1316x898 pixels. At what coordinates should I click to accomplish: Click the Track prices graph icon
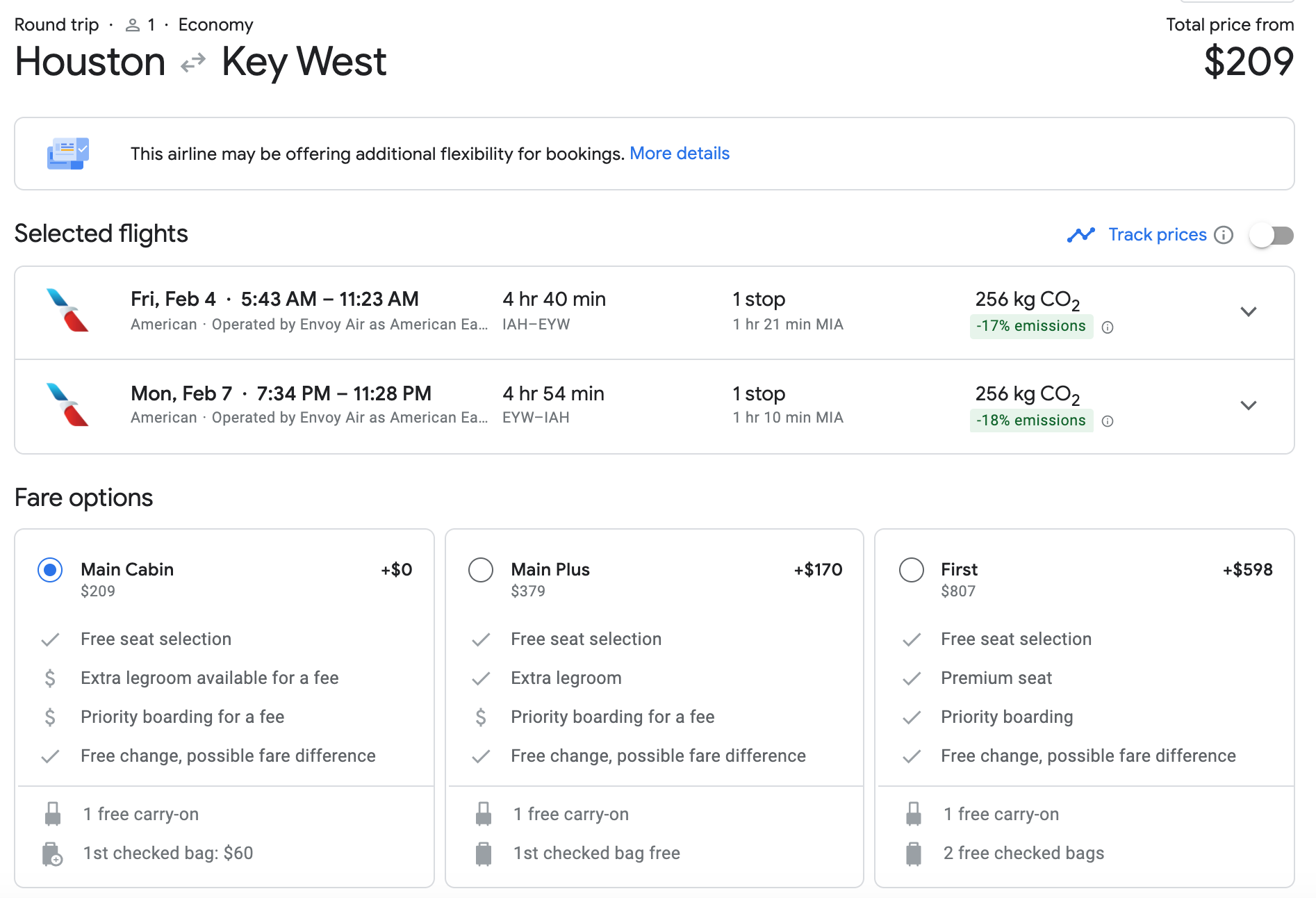tap(1080, 235)
